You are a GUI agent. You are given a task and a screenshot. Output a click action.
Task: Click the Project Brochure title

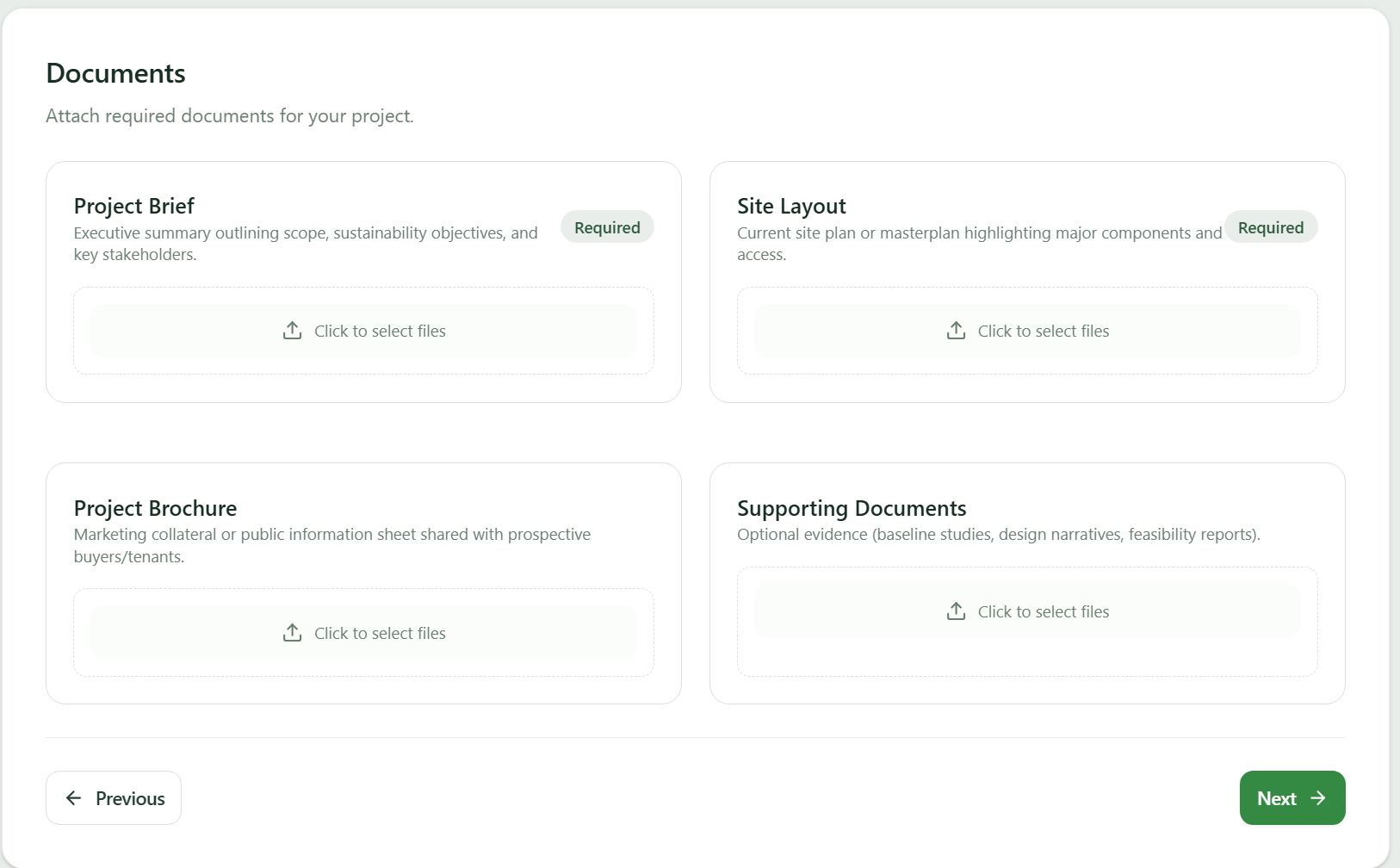[155, 508]
